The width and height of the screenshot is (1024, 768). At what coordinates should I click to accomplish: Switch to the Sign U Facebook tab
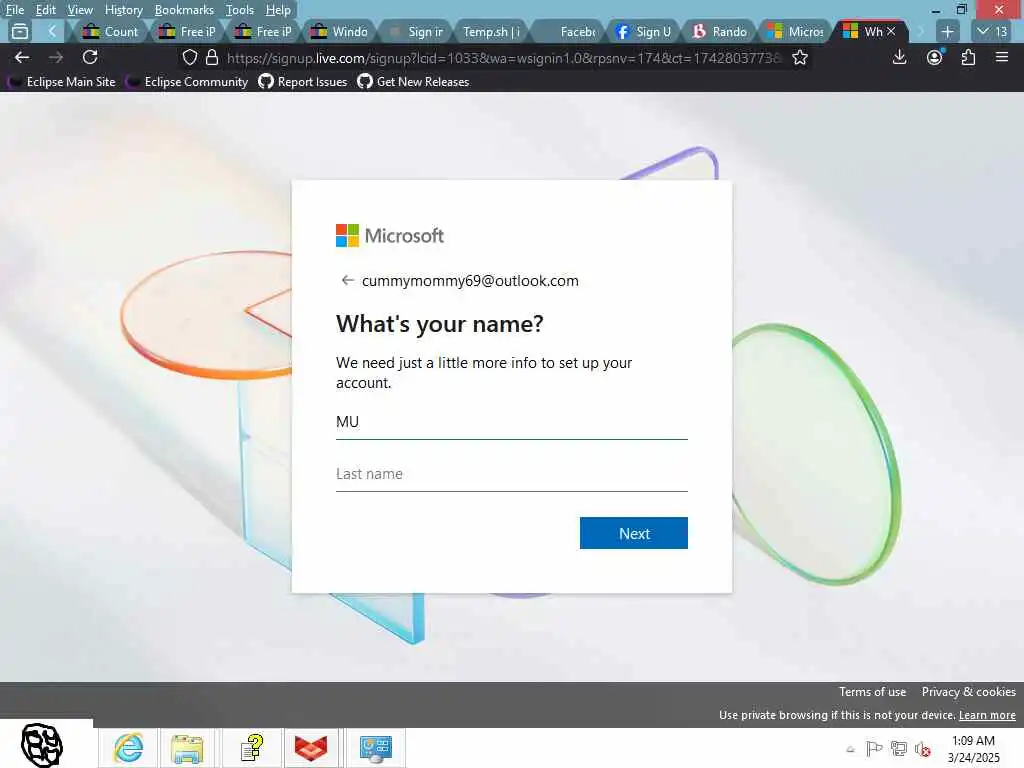644,31
